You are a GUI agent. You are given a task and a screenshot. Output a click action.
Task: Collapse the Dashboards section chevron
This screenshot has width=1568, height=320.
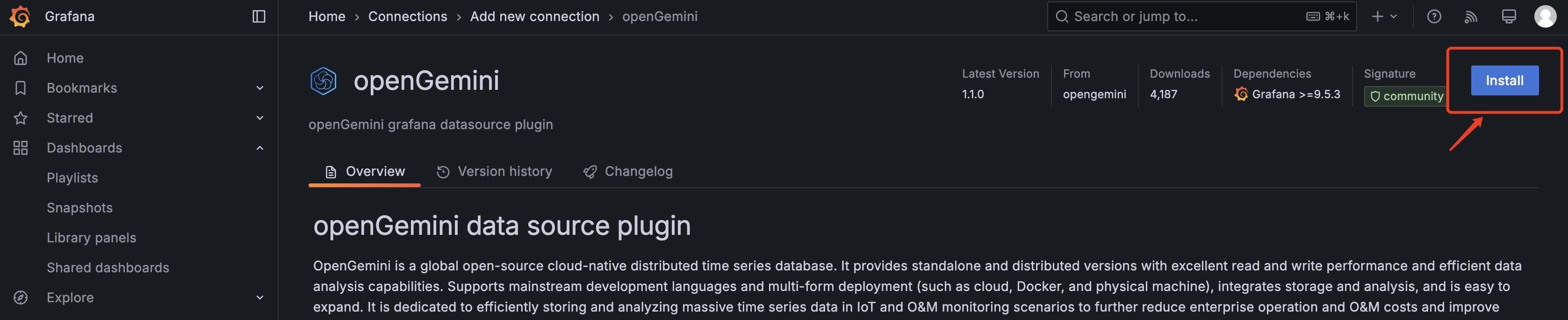pos(260,147)
